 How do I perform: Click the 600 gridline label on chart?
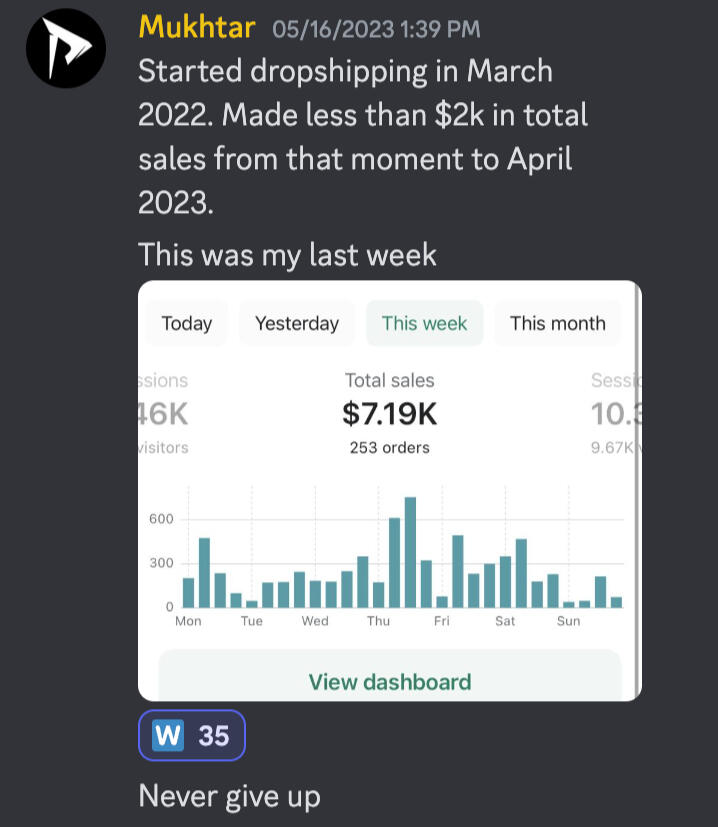point(162,519)
